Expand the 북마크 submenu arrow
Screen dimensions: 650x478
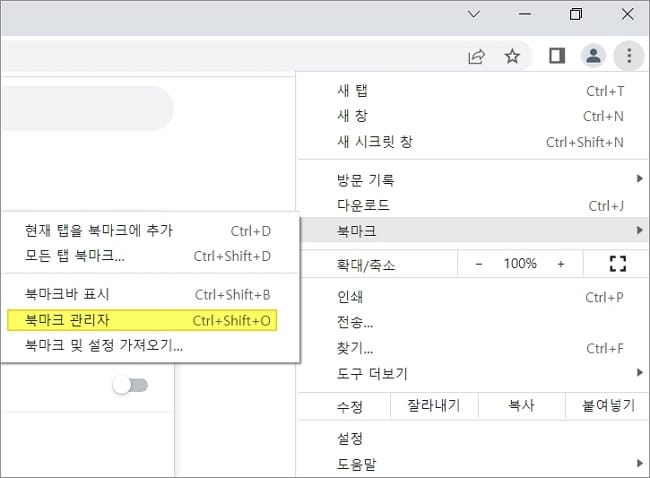pos(640,230)
